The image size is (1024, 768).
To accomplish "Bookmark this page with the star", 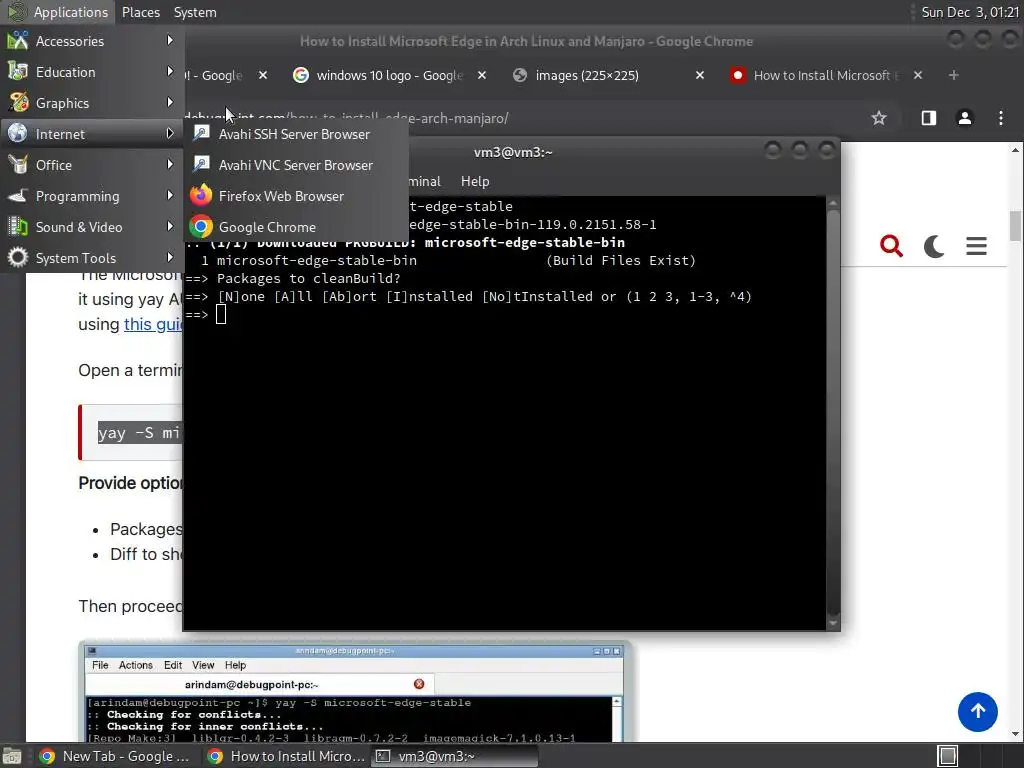I will (879, 118).
